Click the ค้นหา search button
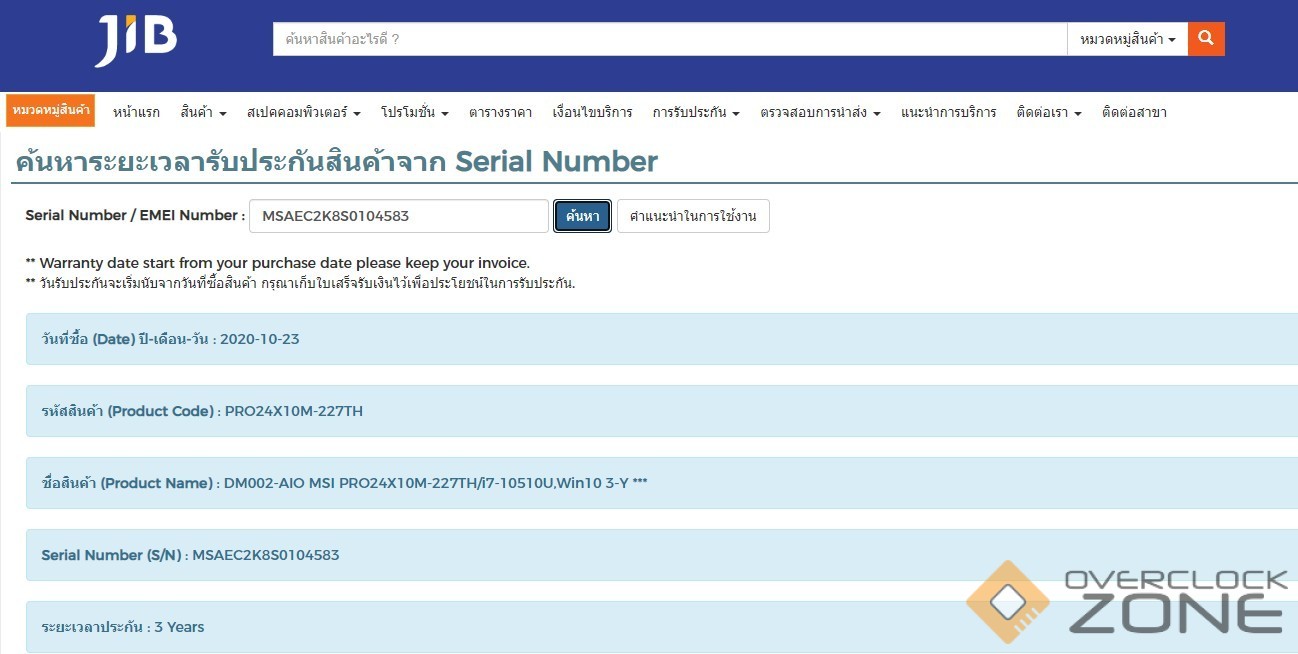This screenshot has width=1298, height=654. click(582, 216)
